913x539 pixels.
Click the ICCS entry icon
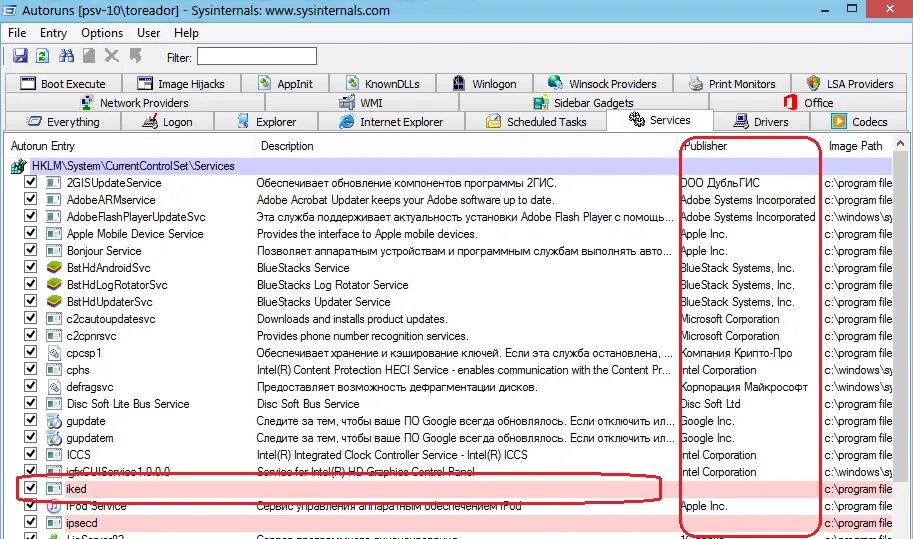pyautogui.click(x=54, y=455)
